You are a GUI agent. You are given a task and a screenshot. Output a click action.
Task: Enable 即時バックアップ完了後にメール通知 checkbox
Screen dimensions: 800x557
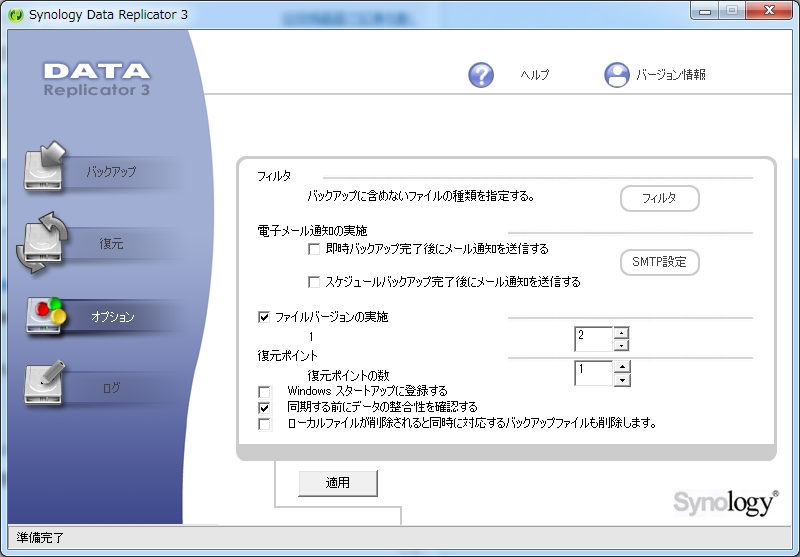(314, 249)
